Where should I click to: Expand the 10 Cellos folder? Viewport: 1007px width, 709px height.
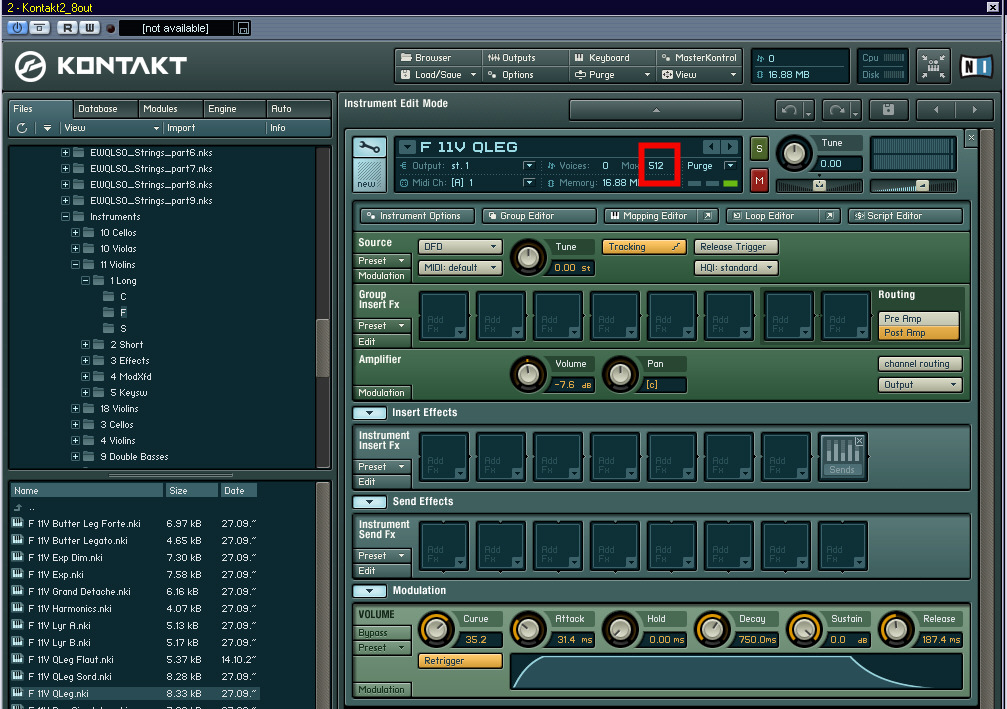tap(75, 233)
